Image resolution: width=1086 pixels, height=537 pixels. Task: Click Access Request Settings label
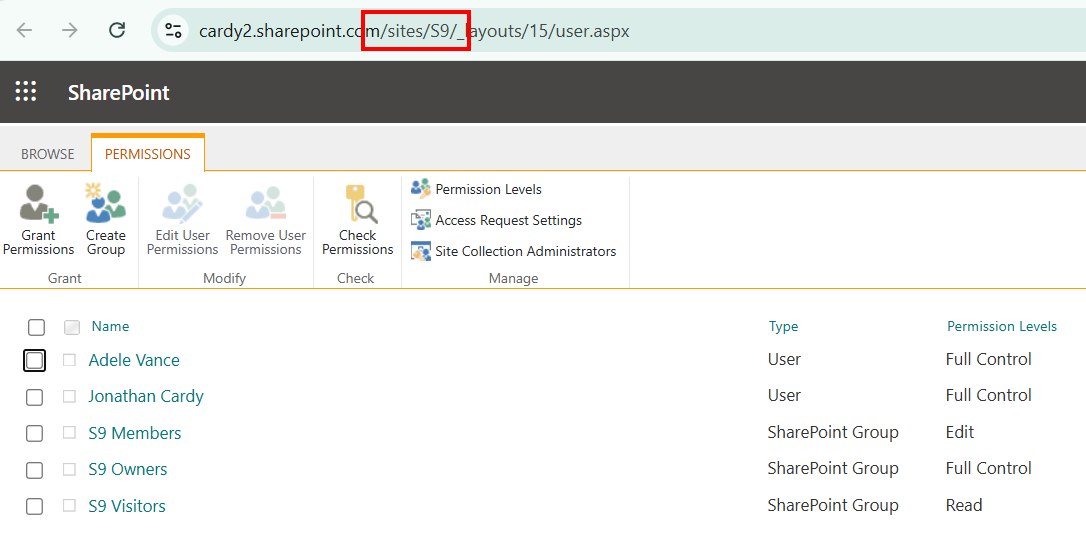click(x=508, y=220)
